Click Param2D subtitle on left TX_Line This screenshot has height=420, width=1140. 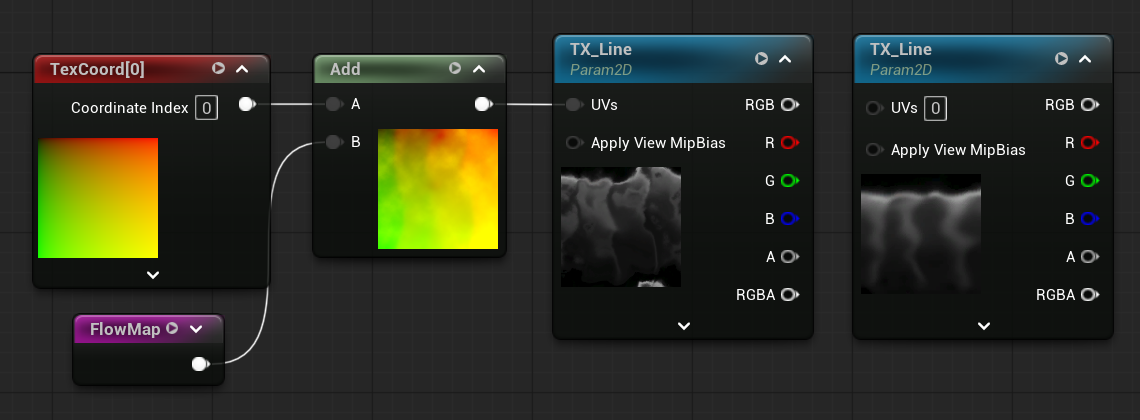coord(601,70)
